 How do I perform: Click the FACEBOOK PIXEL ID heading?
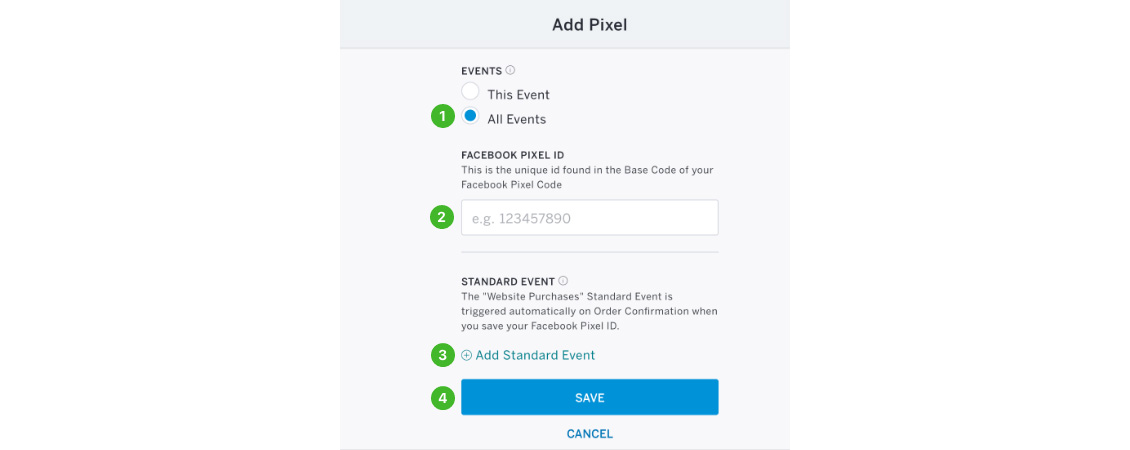click(512, 155)
